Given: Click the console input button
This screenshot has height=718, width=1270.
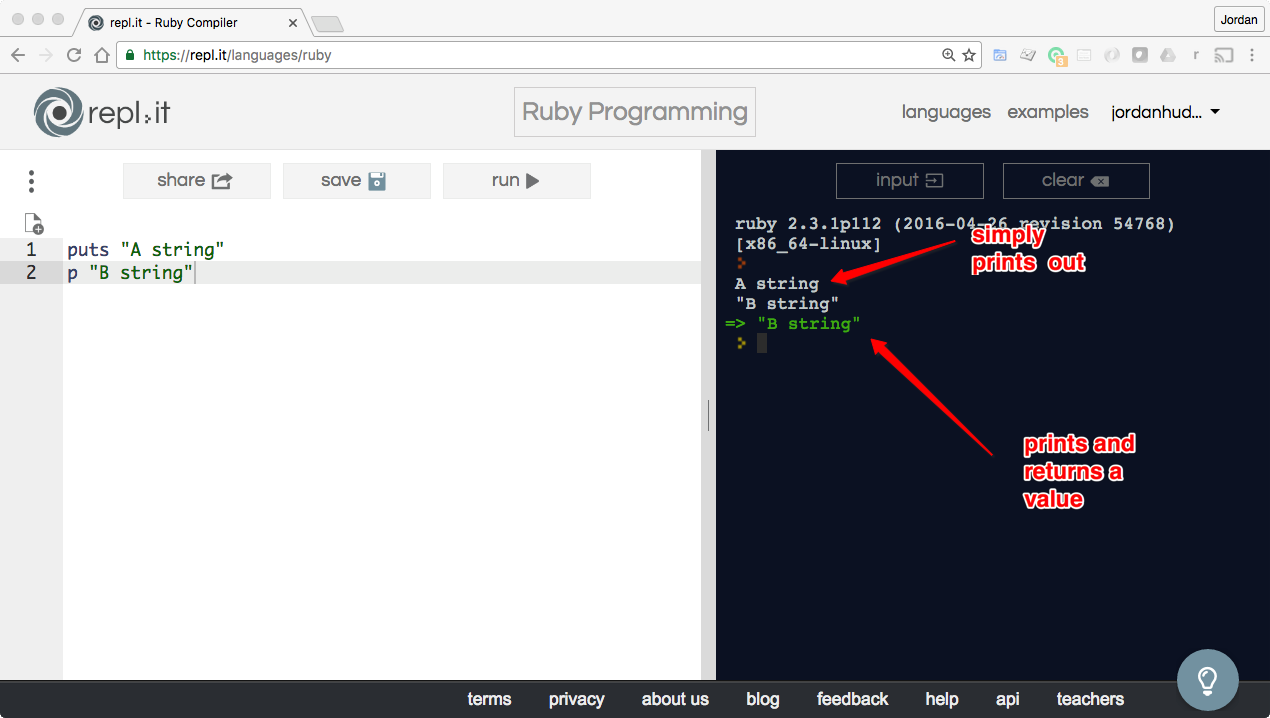Looking at the screenshot, I should 909,181.
